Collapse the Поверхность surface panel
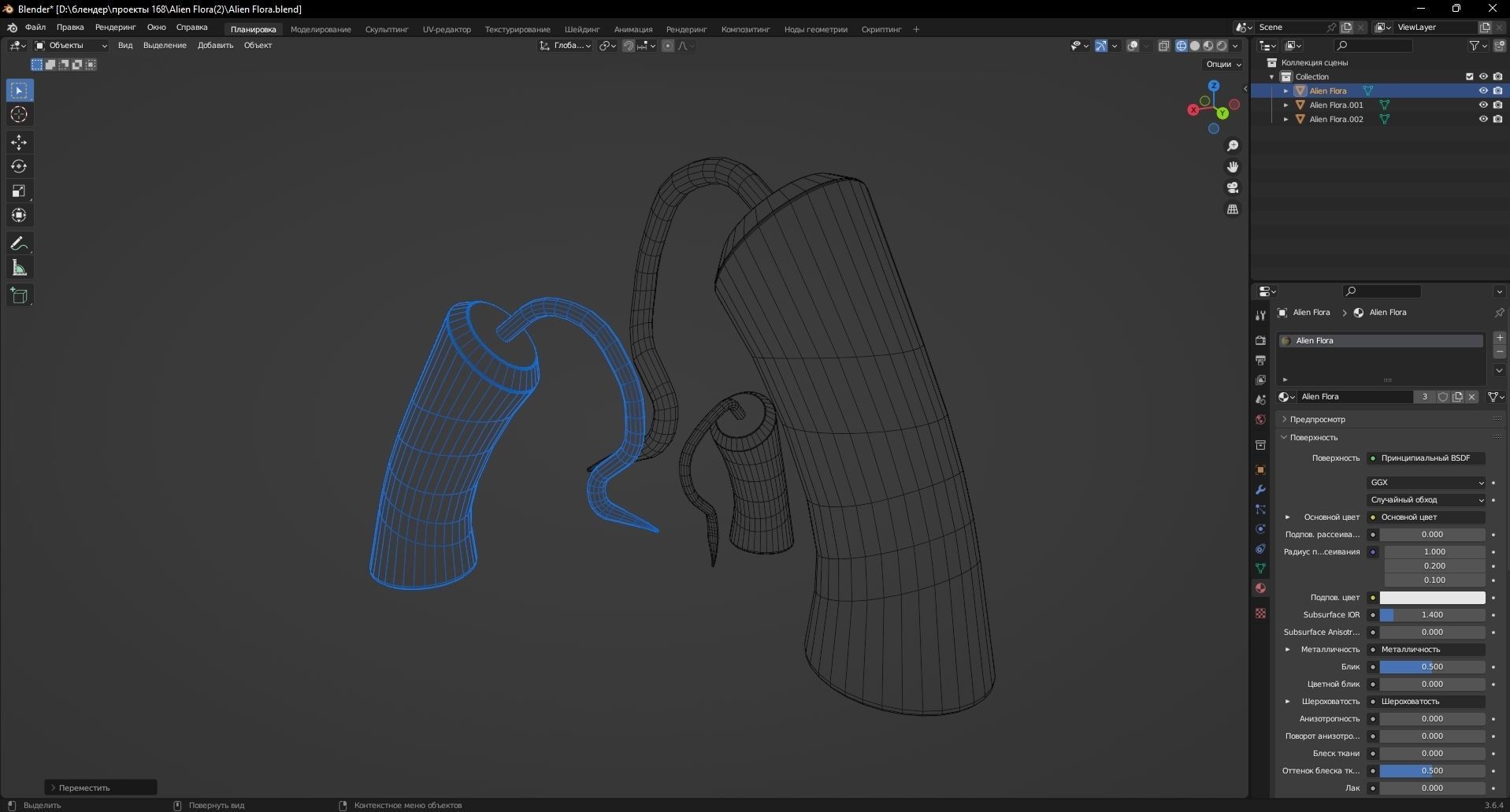Screen dimensions: 1510x812 (x=1284, y=438)
